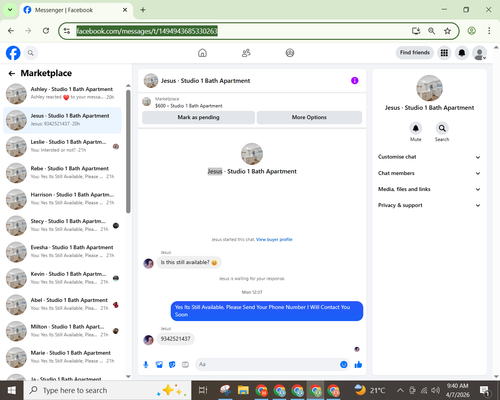Attach a file with the photo icon
500x400 pixels.
pyautogui.click(x=159, y=364)
